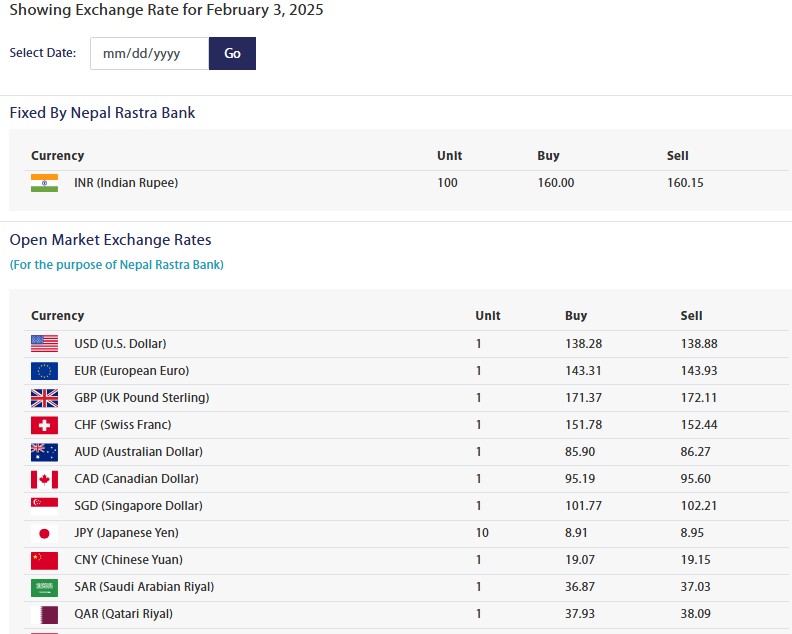Click the UK flag icon
Image resolution: width=792 pixels, height=634 pixels.
point(44,398)
